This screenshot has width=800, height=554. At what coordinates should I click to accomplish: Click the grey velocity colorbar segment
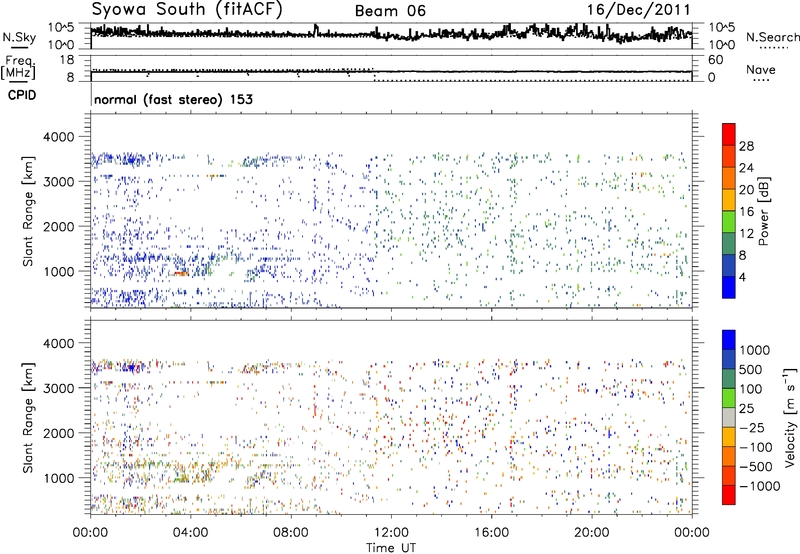tap(729, 417)
